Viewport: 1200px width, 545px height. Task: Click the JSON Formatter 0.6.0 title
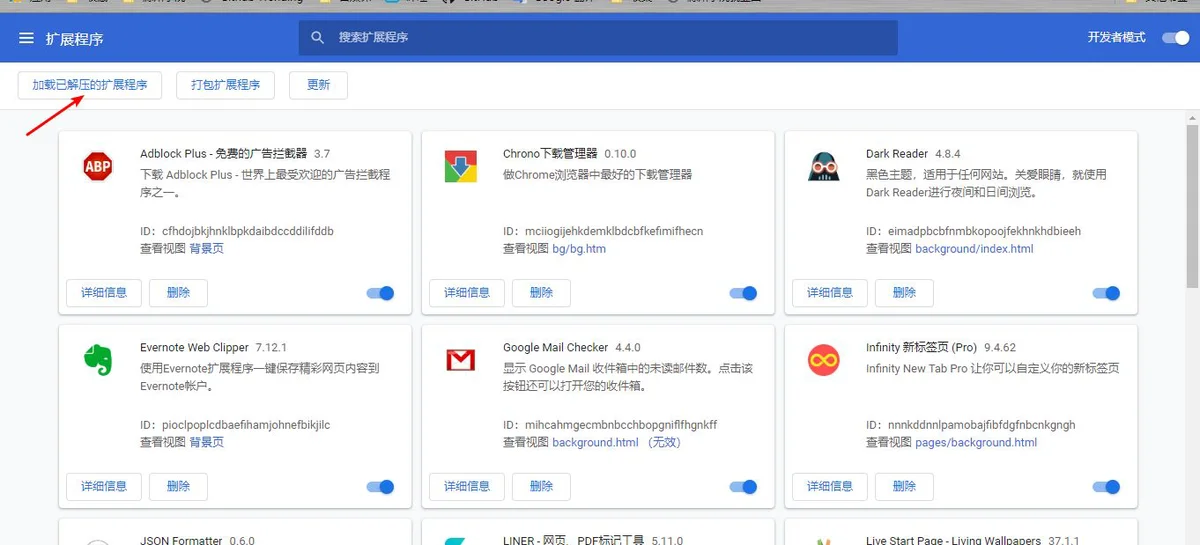click(197, 540)
